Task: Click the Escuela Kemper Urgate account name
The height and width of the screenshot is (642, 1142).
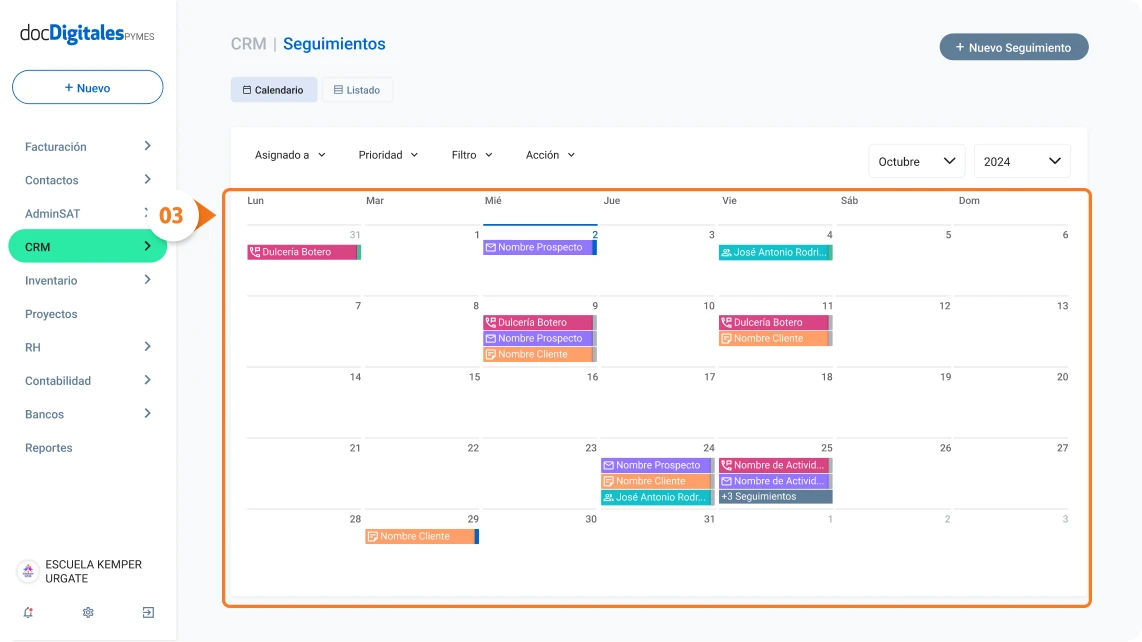Action: coord(93,571)
